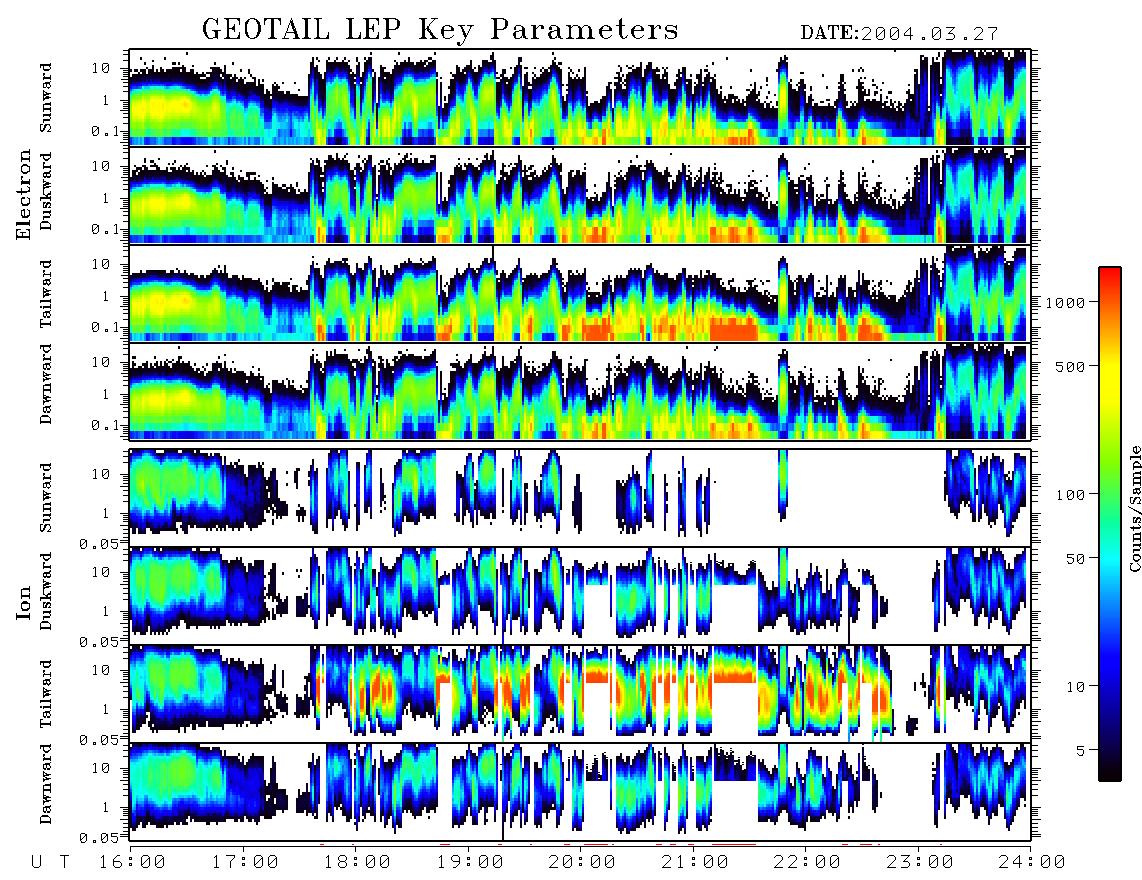Click the 17:00 time tick label
Viewport: 1142px width, 880px height.
click(245, 862)
